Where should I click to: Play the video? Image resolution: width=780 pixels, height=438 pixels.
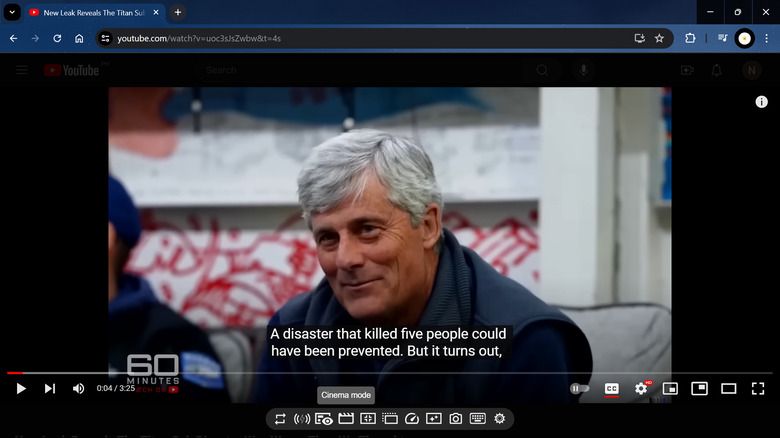(21, 388)
